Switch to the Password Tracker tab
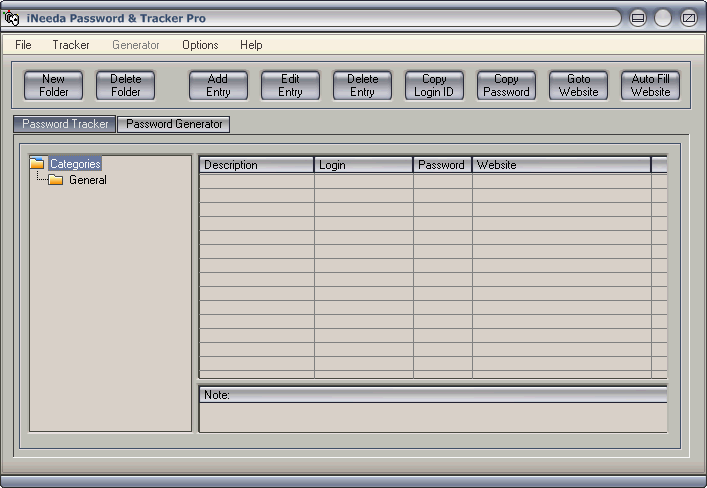 pyautogui.click(x=65, y=124)
